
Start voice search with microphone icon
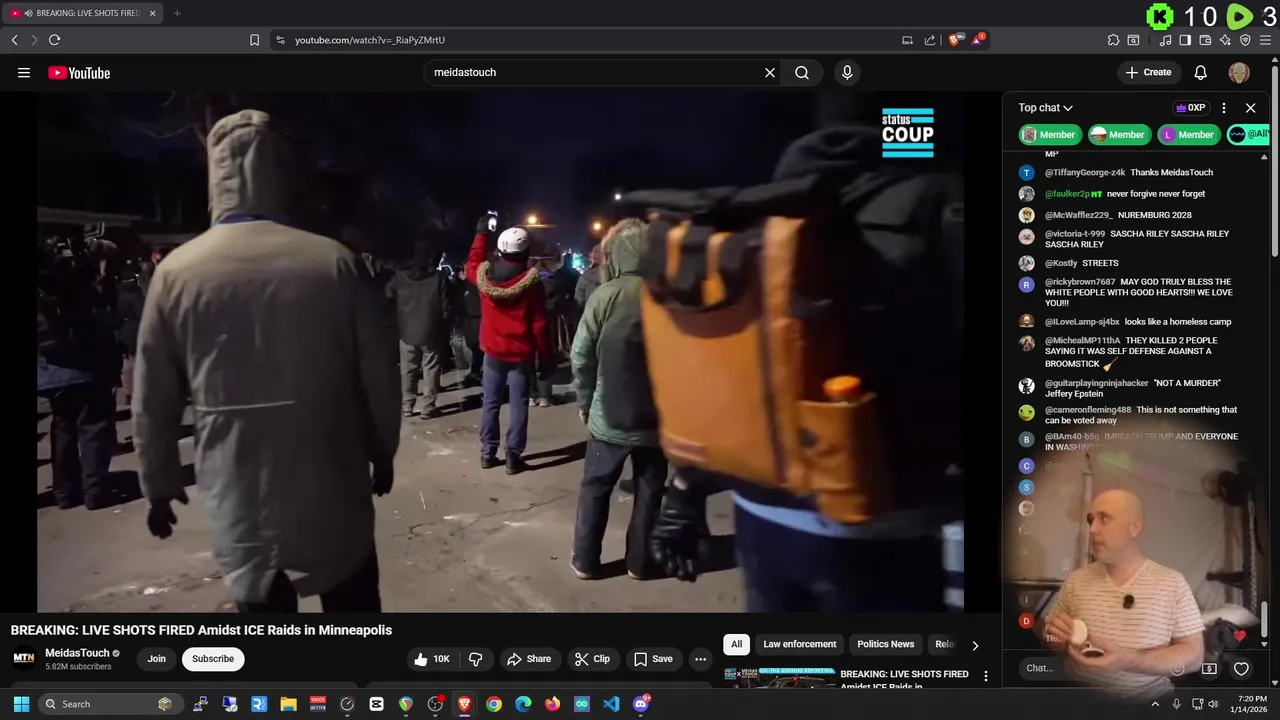click(847, 72)
